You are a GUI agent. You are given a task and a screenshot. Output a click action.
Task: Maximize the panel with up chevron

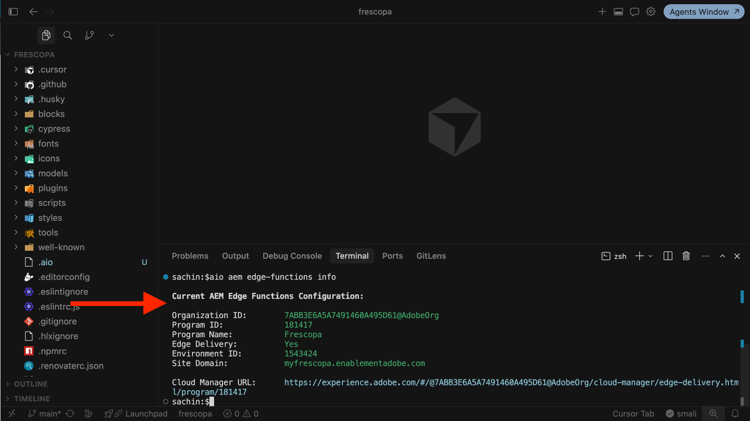point(722,256)
